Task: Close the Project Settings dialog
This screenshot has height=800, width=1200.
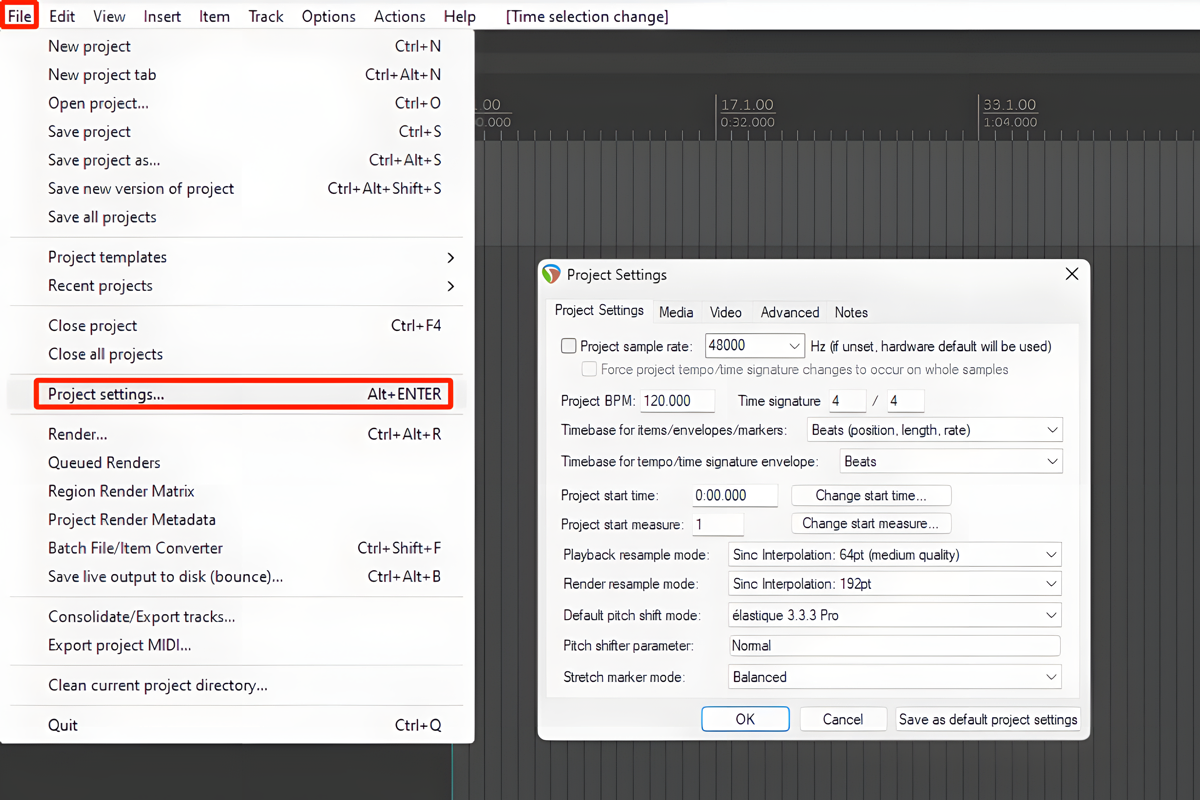Action: tap(1071, 274)
